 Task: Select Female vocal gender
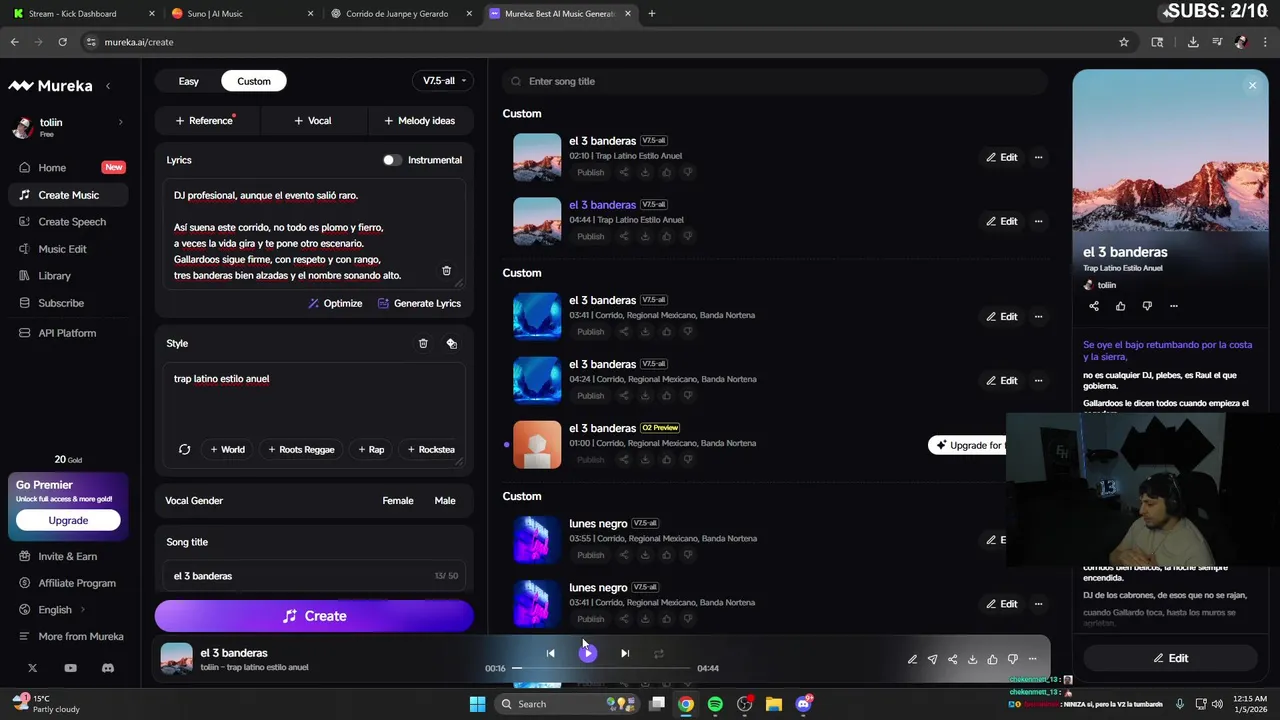point(398,500)
